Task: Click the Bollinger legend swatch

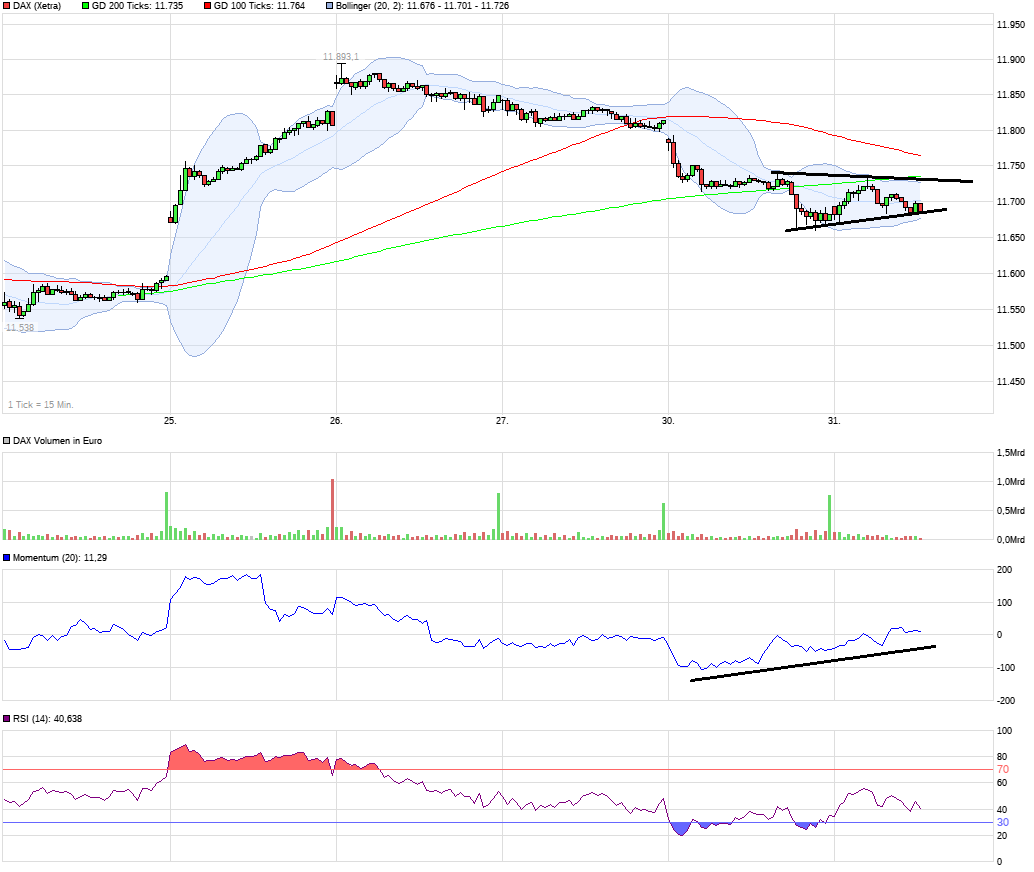Action: (329, 6)
